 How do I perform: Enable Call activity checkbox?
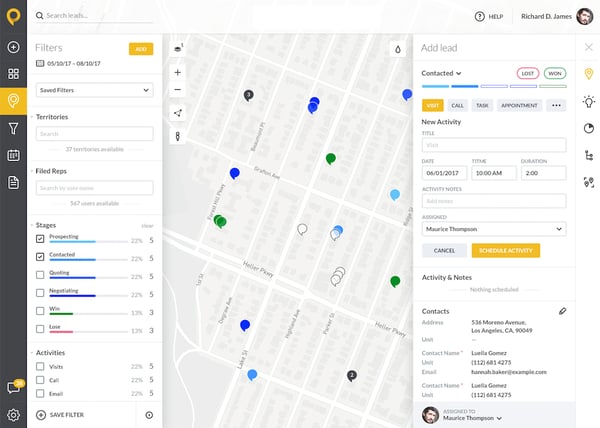(x=40, y=380)
